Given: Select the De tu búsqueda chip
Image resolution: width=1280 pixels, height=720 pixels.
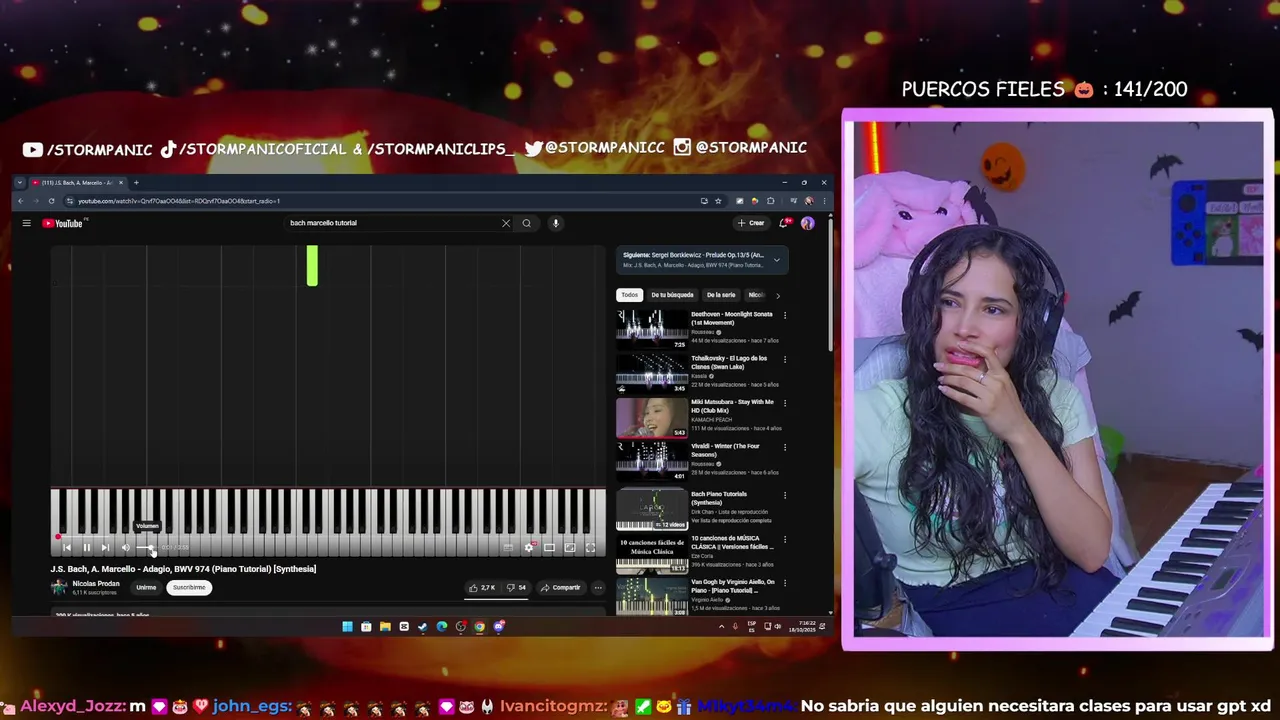Looking at the screenshot, I should click(672, 295).
